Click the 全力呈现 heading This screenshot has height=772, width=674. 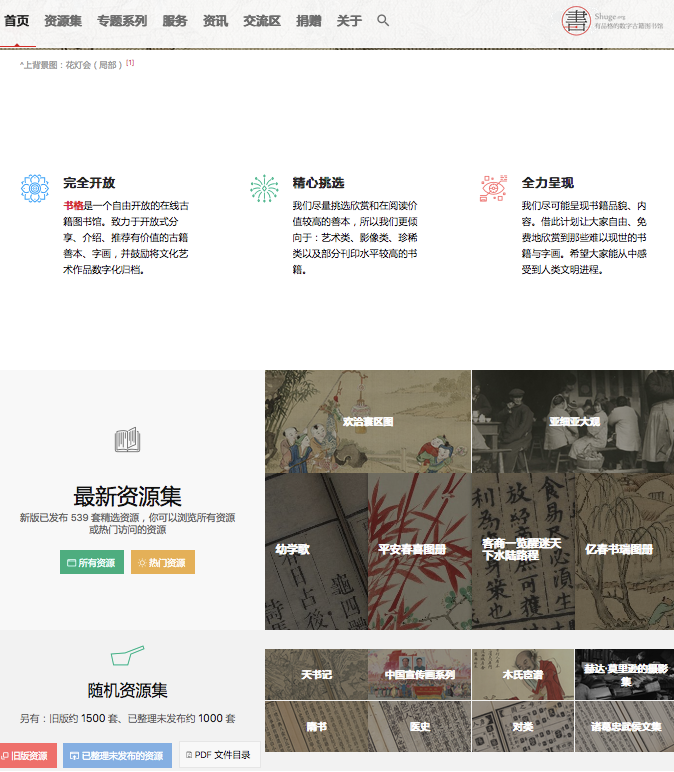click(x=547, y=183)
